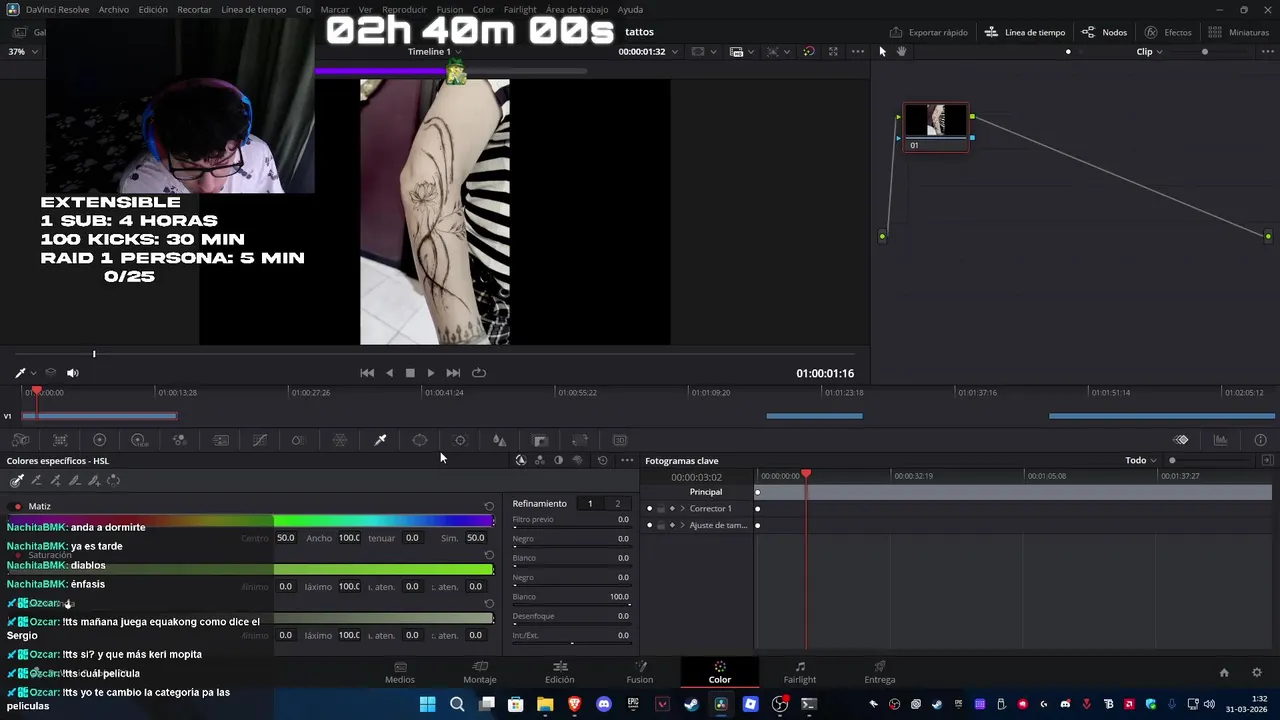Open the Key palette
This screenshot has height=720, width=1280.
pos(540,440)
